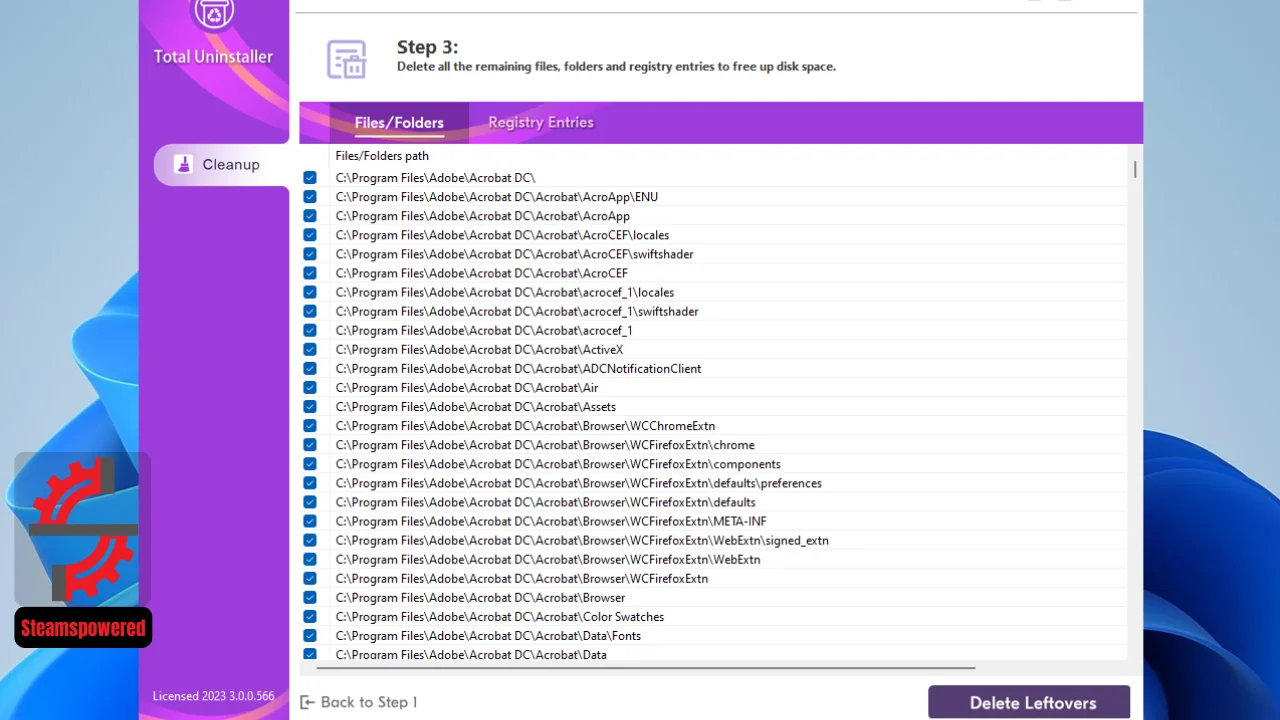This screenshot has height=720, width=1280.
Task: Click the Step 3 trash icon
Action: click(347, 59)
